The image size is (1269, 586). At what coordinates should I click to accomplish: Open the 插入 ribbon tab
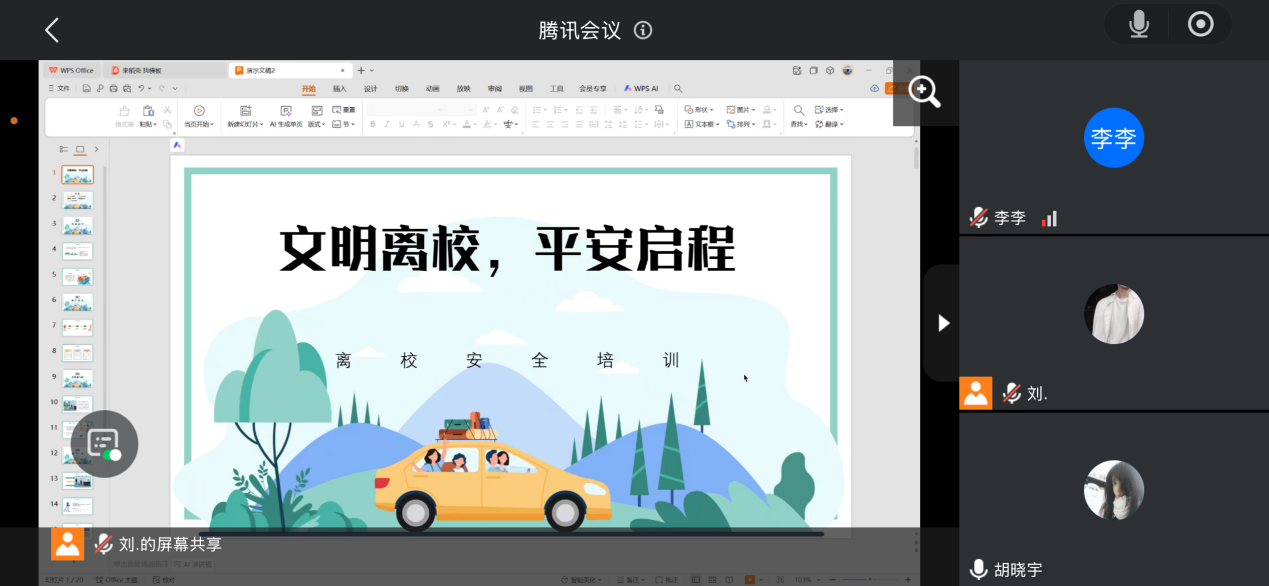pos(339,88)
